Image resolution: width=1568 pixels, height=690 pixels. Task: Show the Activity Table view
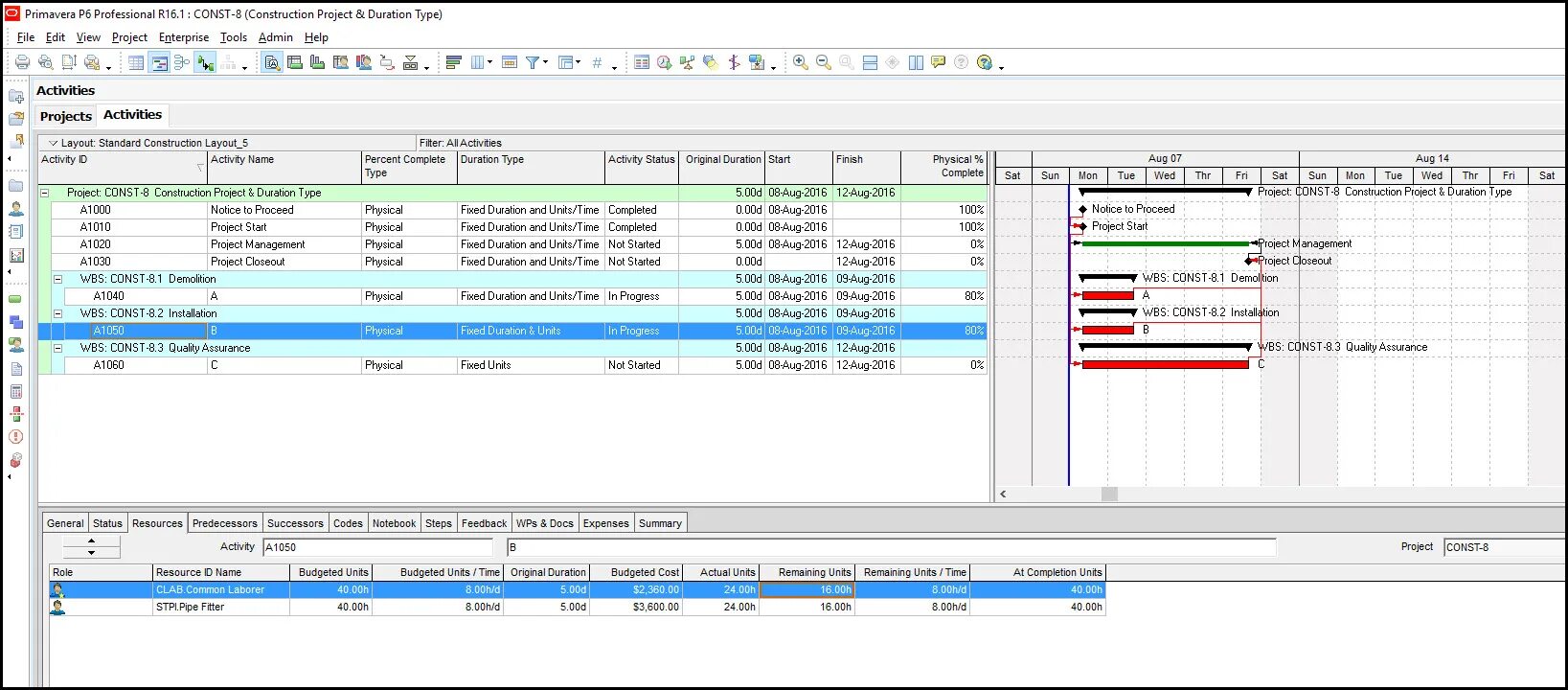coord(136,63)
